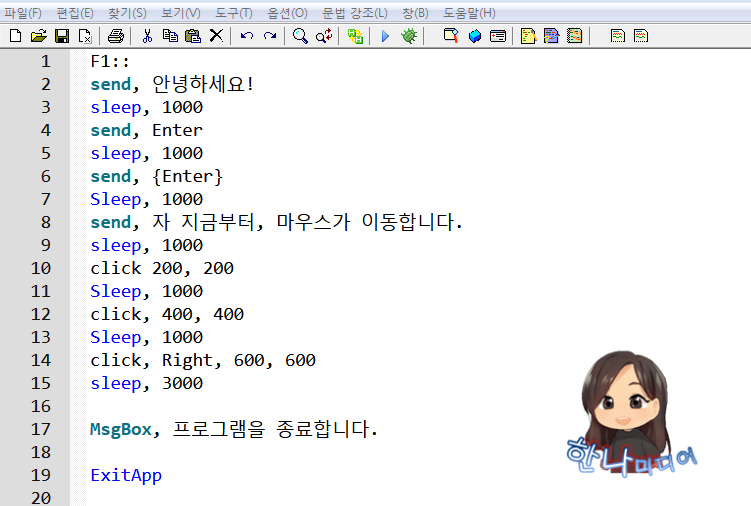Open the 도구(T) menu
The image size is (751, 506).
click(x=233, y=13)
